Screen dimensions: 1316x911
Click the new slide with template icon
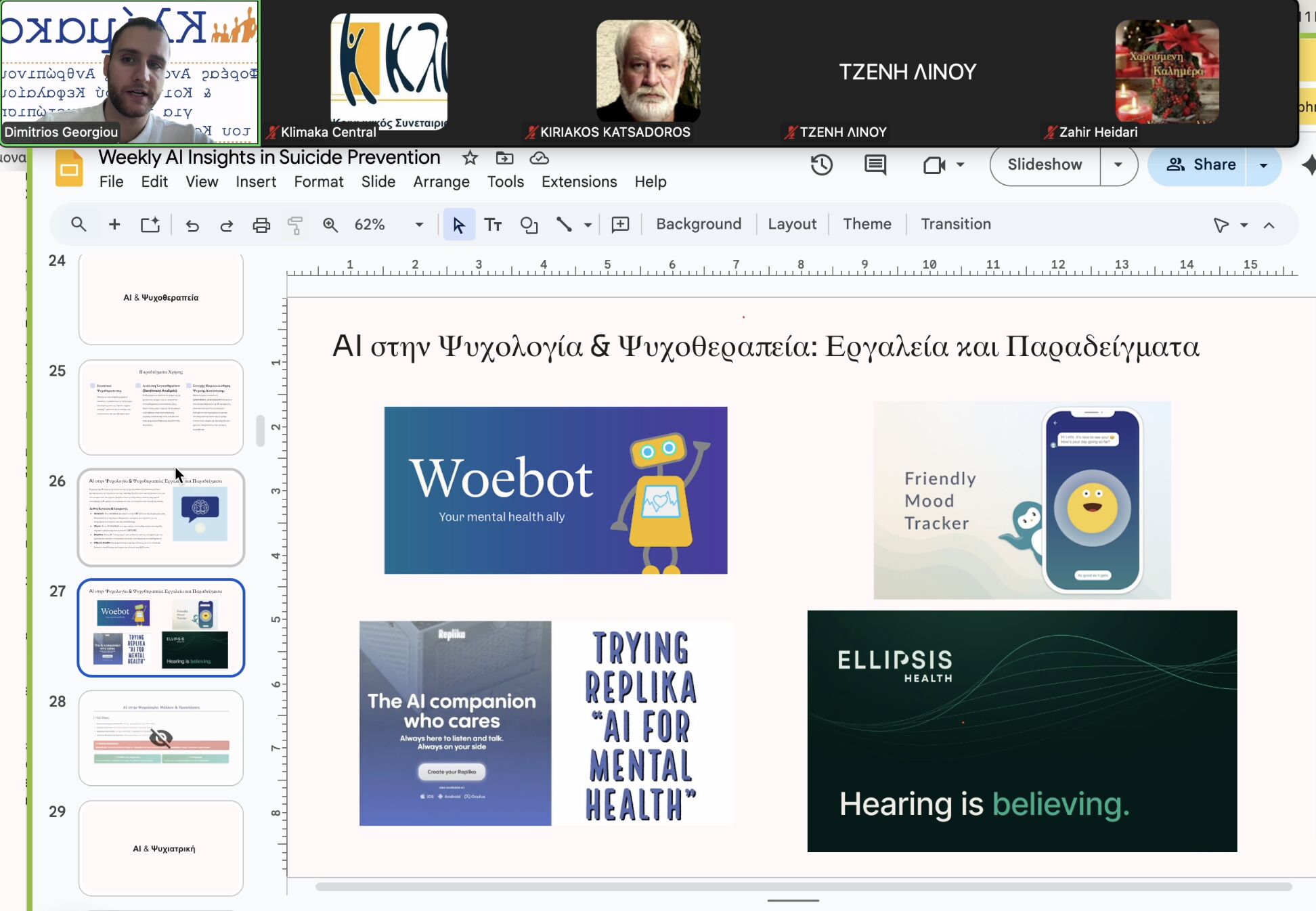tap(150, 224)
